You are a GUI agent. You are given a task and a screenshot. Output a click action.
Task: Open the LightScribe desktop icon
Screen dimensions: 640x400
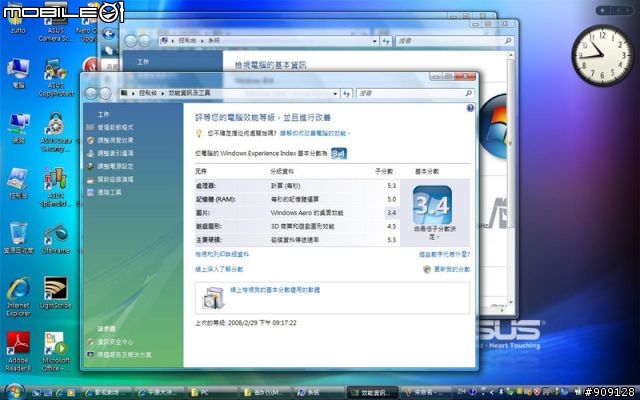[x=56, y=293]
